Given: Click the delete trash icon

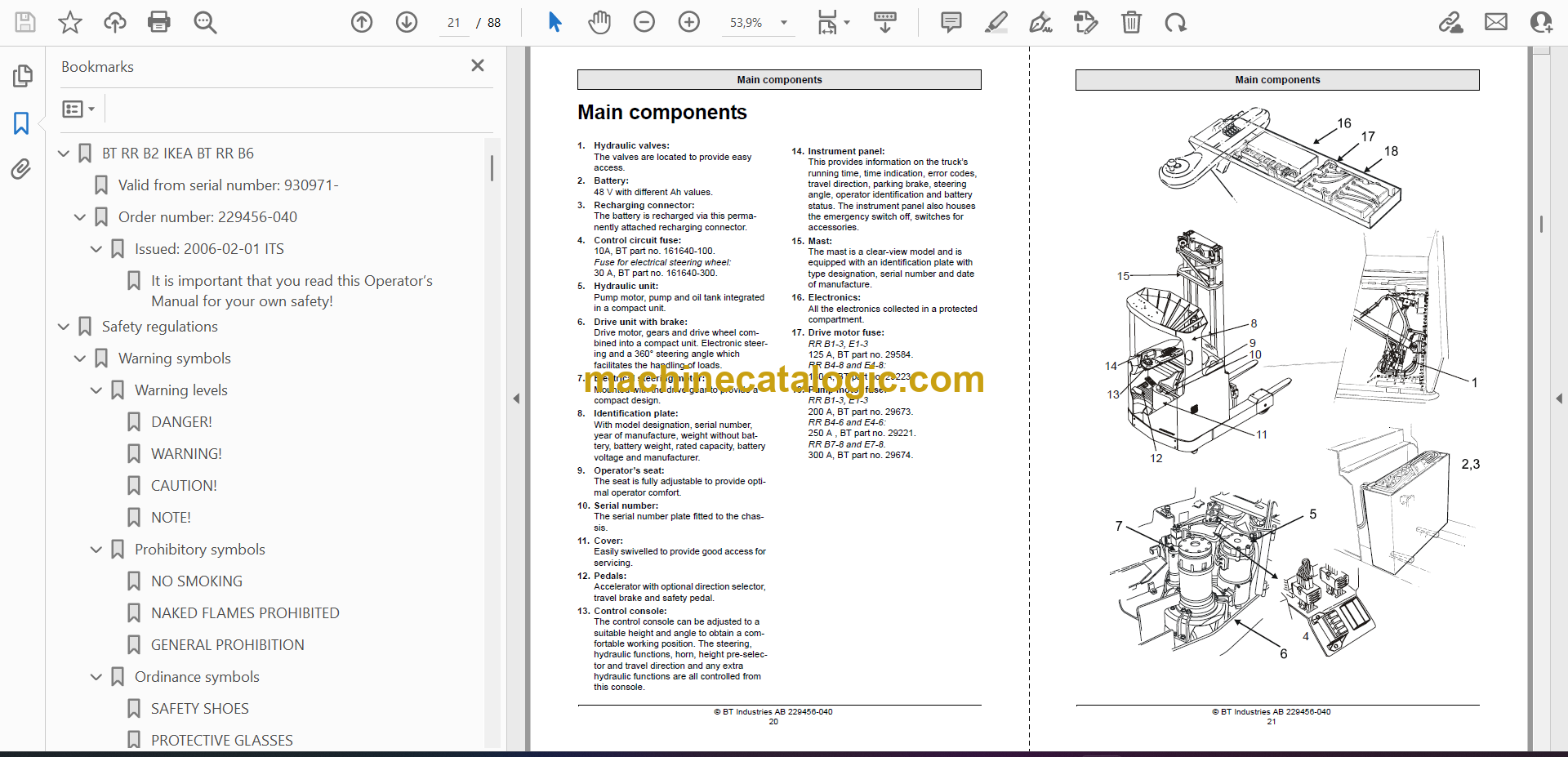Looking at the screenshot, I should (x=1131, y=22).
